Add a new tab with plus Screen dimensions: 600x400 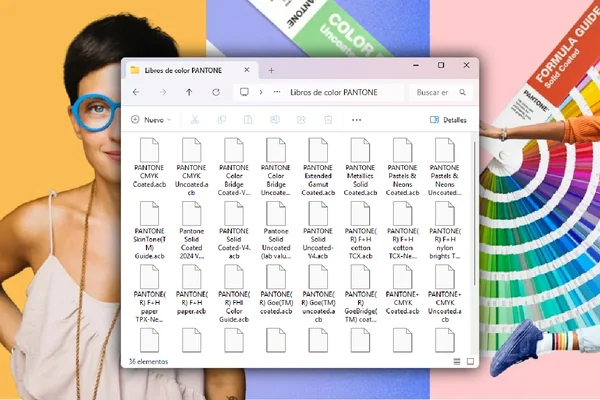point(271,70)
